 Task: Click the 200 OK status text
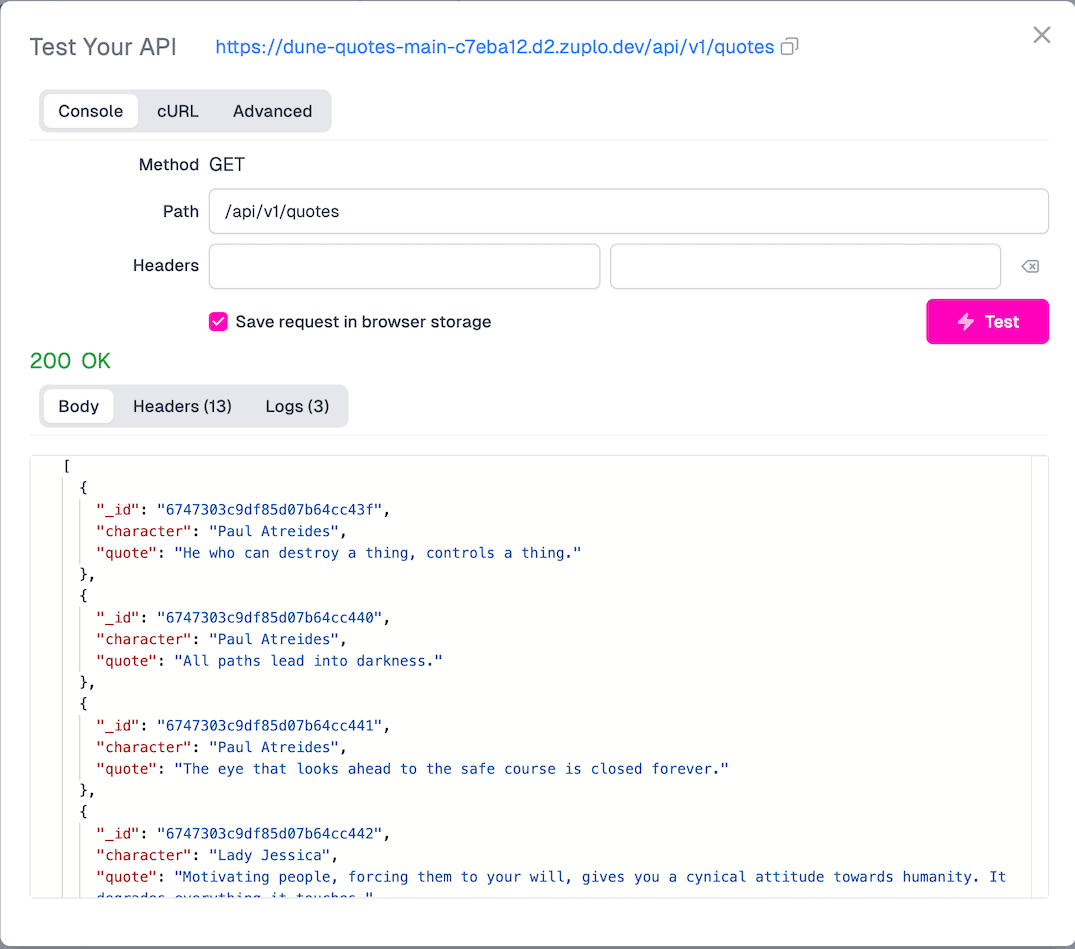tap(70, 361)
